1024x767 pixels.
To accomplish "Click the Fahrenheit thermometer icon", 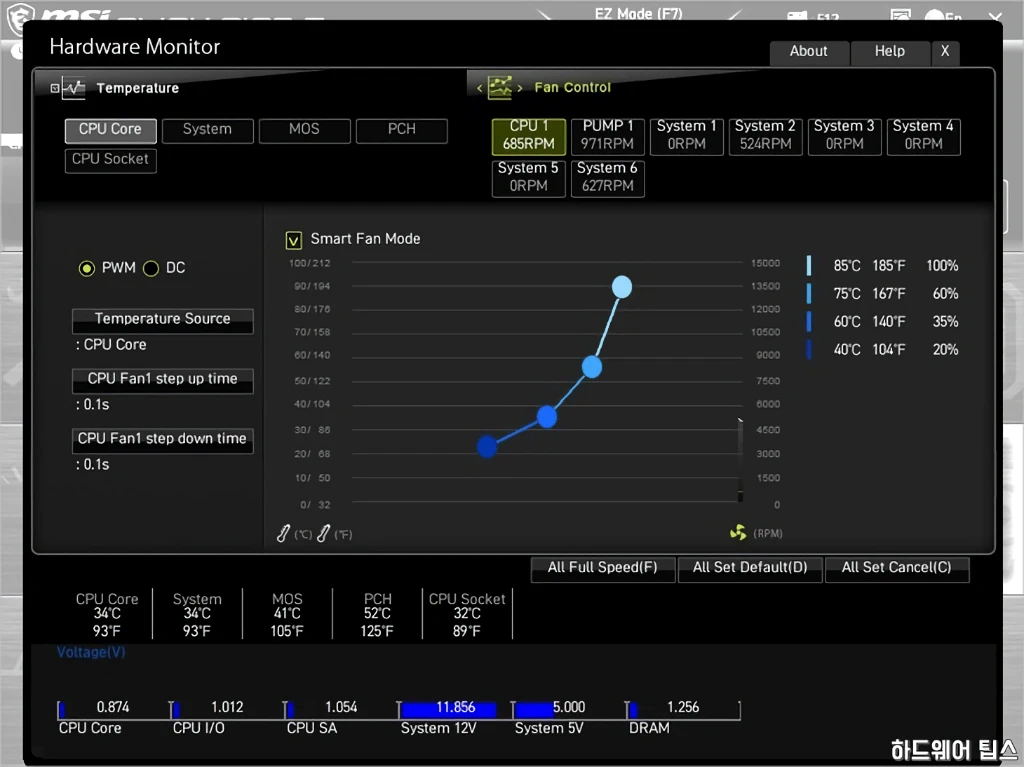I will [323, 534].
